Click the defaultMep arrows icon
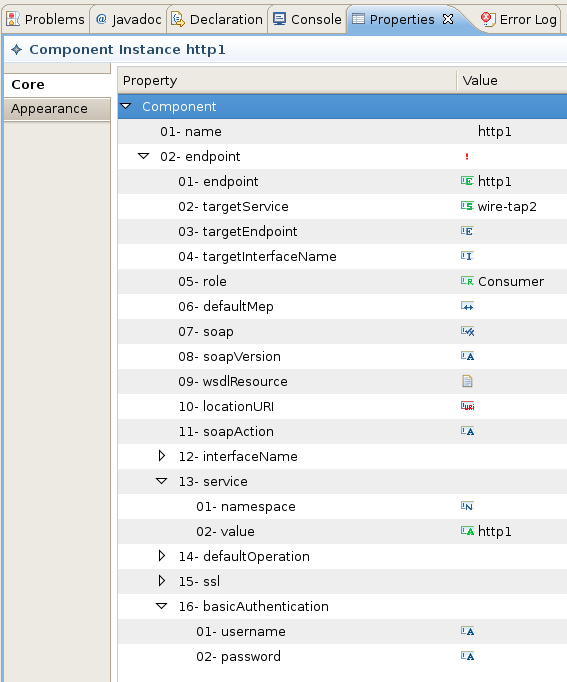Screen dimensions: 567x682 coord(467,306)
